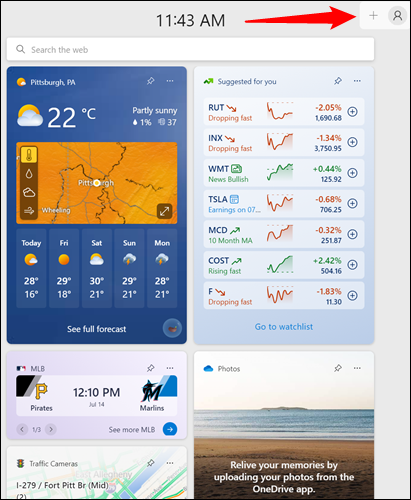
Task: Pin the MLB widget
Action: (x=150, y=368)
